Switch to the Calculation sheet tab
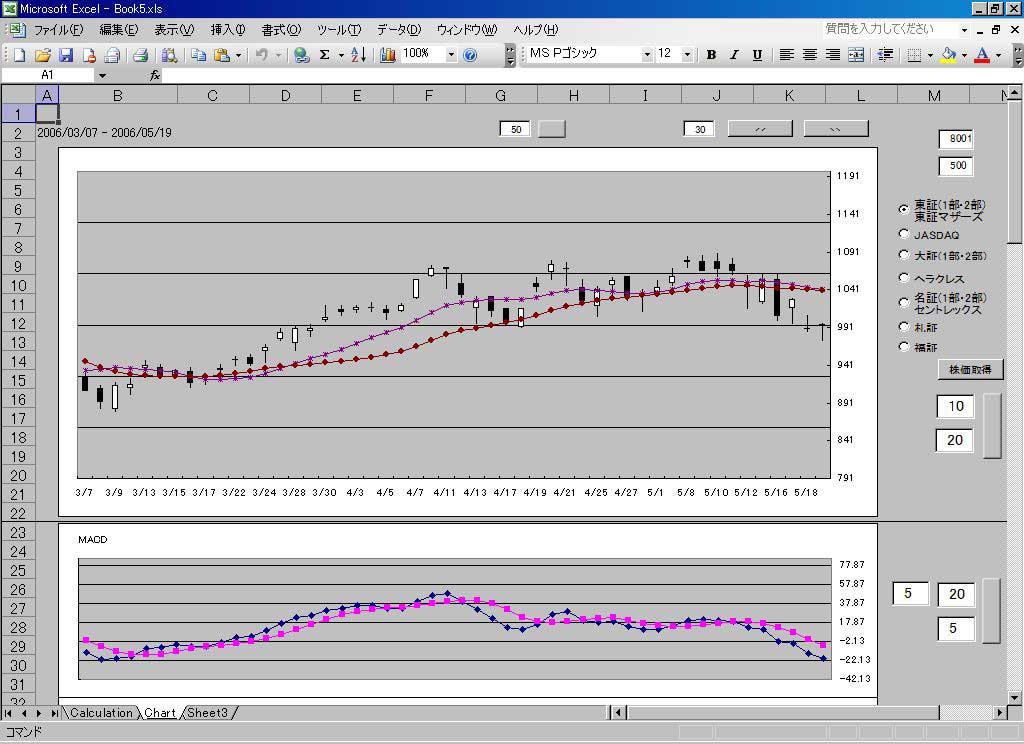Screen dimensions: 1024x744 click(x=100, y=713)
